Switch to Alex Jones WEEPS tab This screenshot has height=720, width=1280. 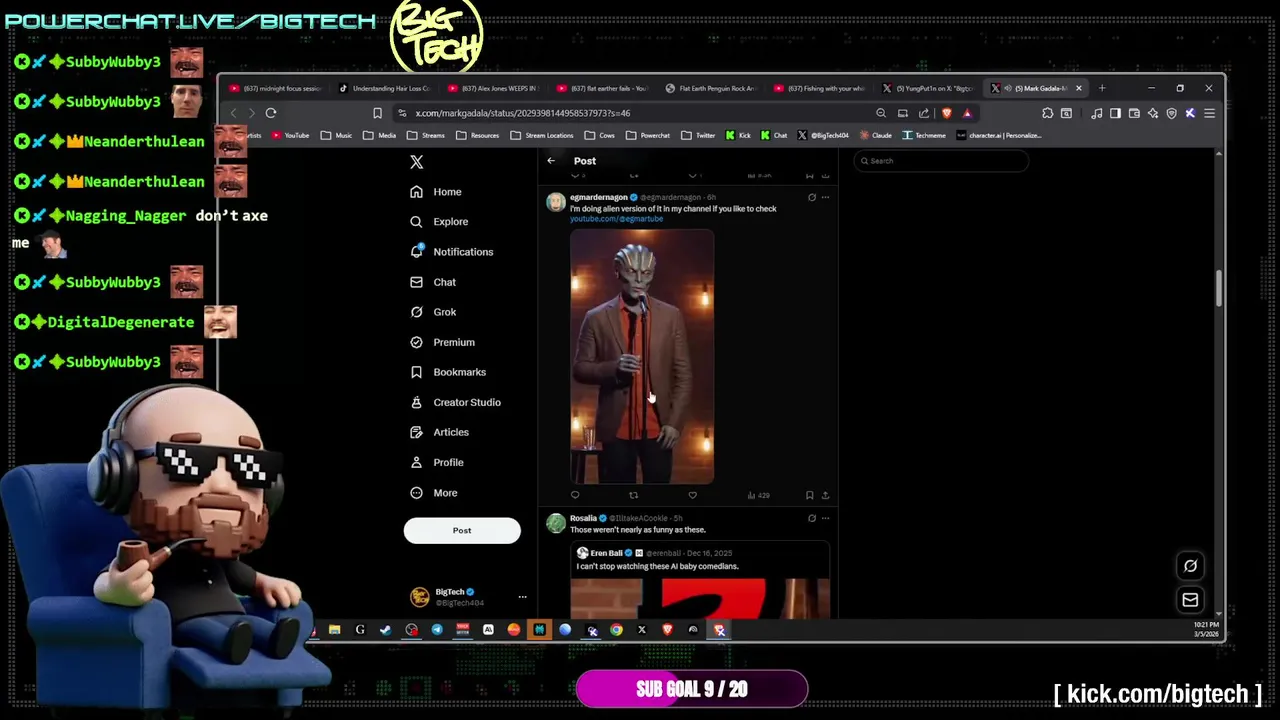point(493,88)
